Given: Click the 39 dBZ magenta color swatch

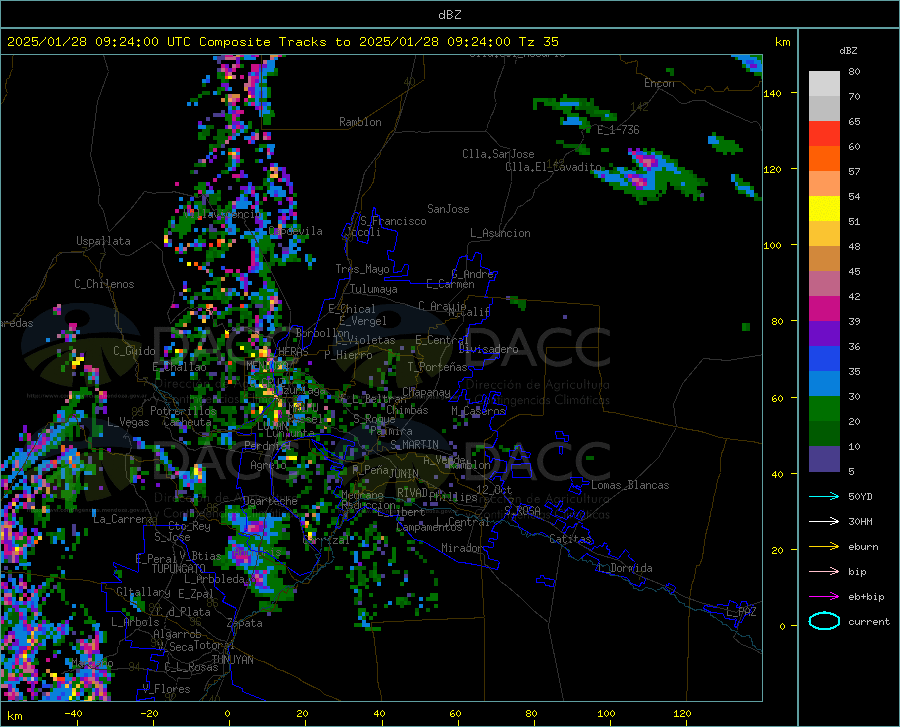Looking at the screenshot, I should tap(824, 309).
